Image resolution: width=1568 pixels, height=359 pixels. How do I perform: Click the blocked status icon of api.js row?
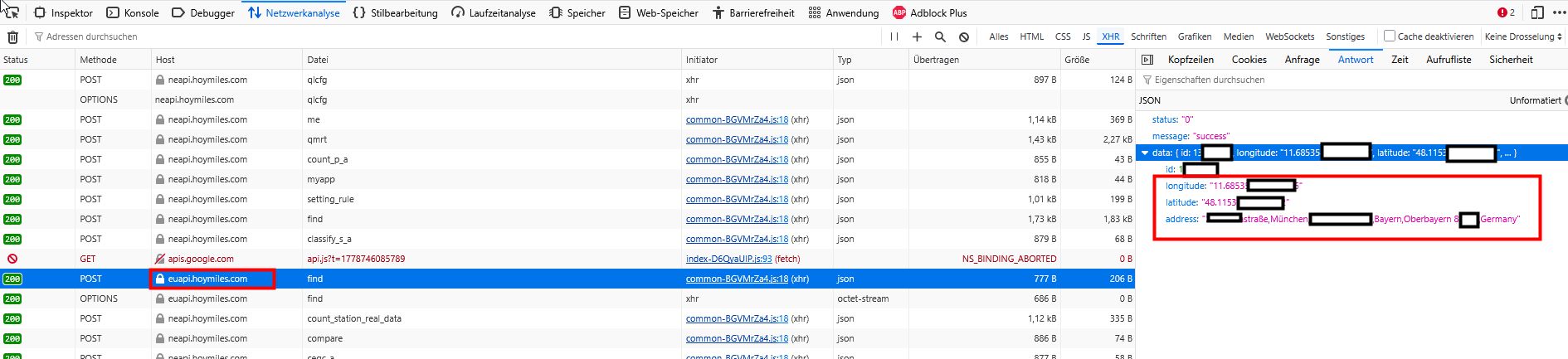(x=12, y=259)
